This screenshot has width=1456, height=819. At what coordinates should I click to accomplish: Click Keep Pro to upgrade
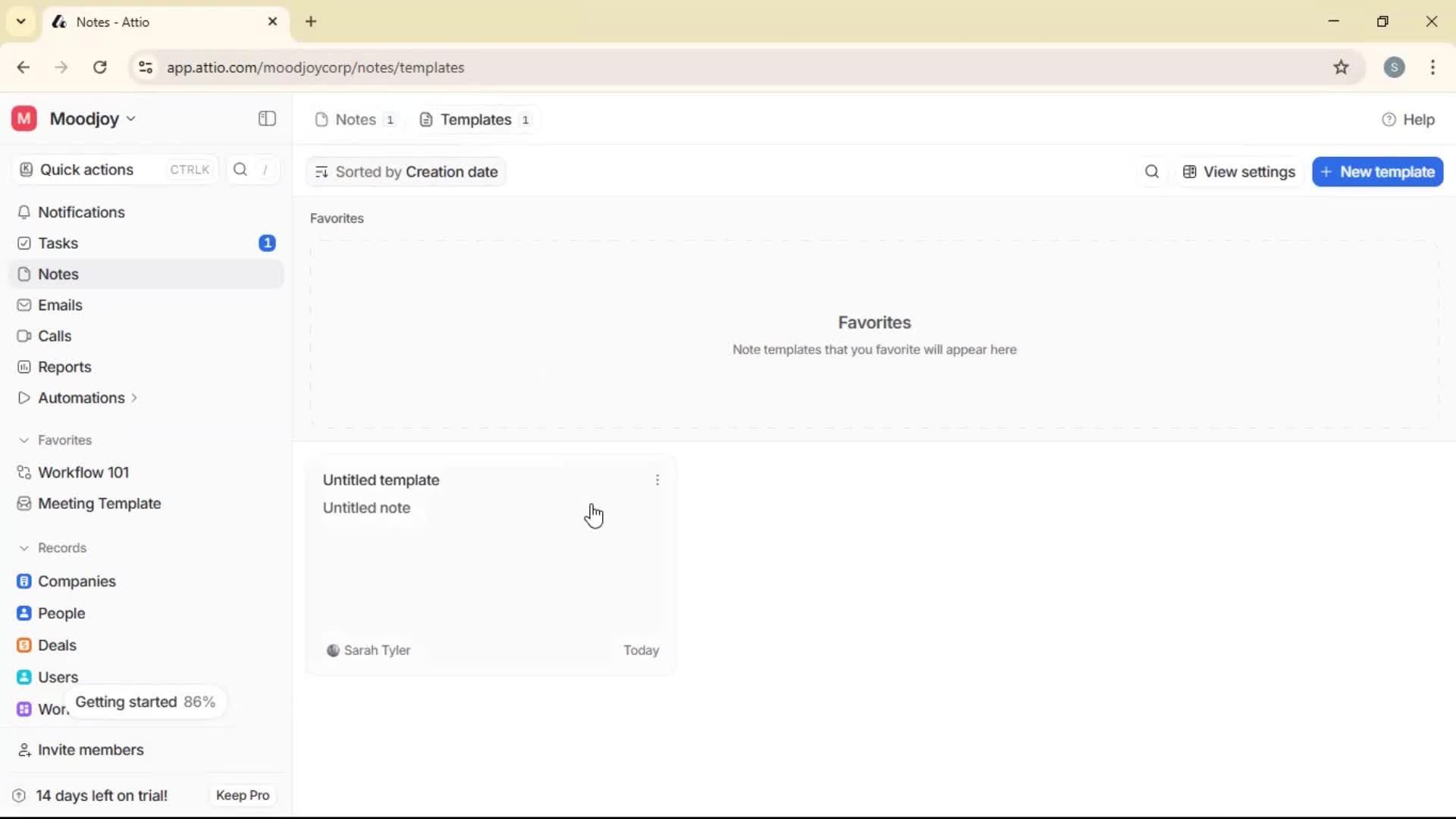(242, 795)
